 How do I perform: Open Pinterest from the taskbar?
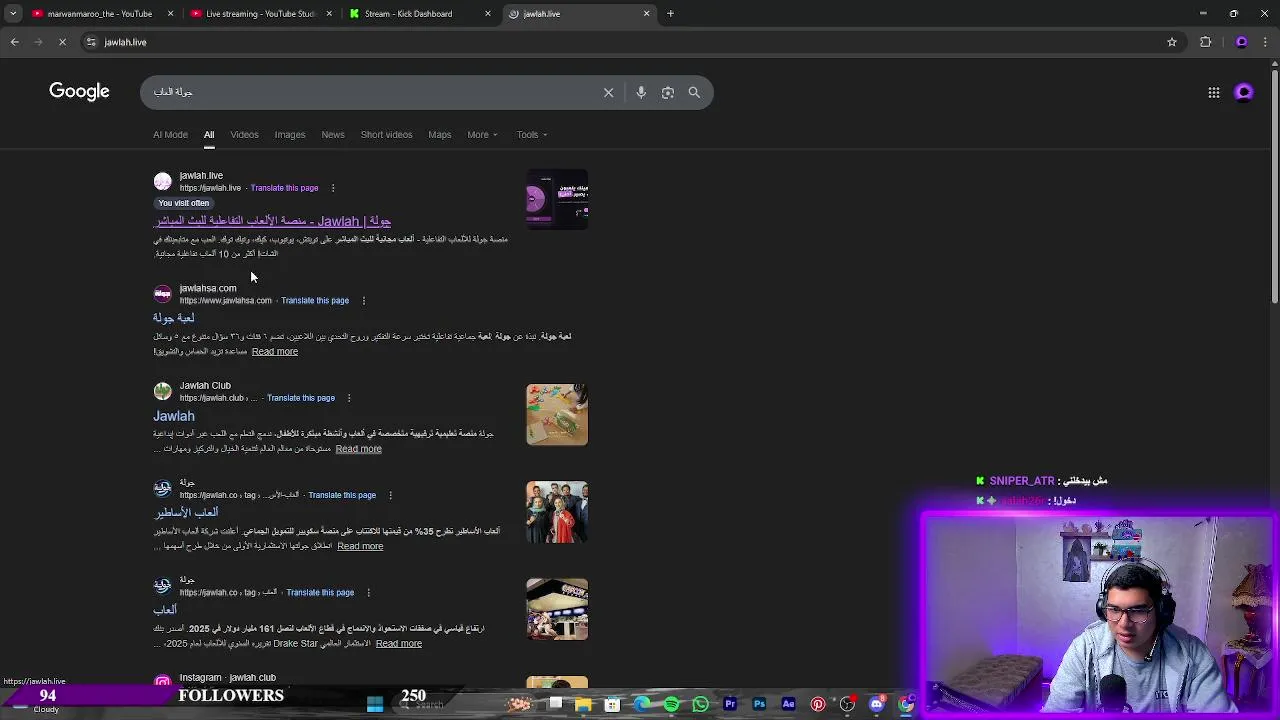pyautogui.click(x=818, y=704)
